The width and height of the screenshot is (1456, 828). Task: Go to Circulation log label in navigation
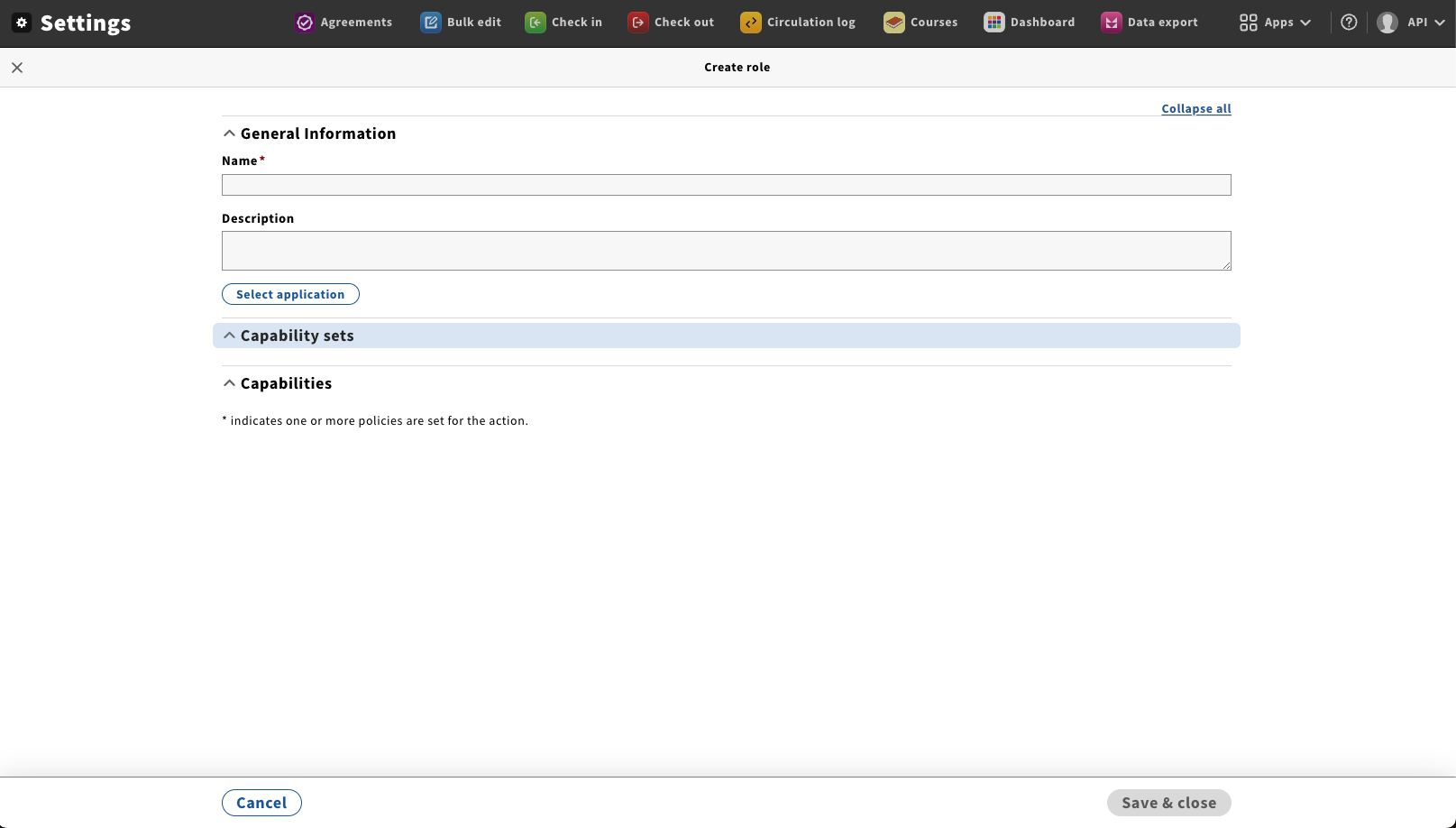coord(811,23)
